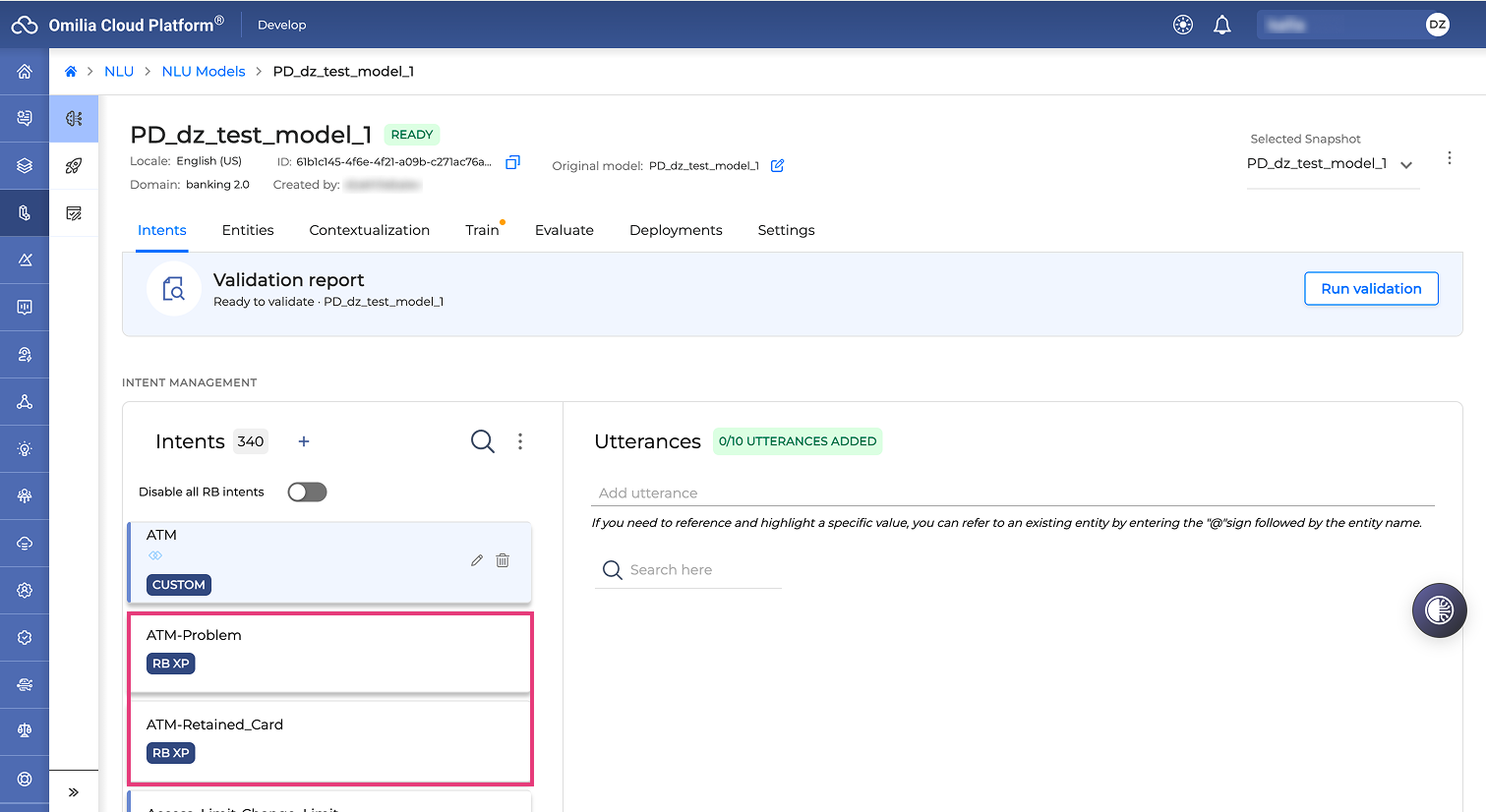This screenshot has width=1486, height=812.
Task: Follow the NLU breadcrumb link
Action: tap(119, 72)
